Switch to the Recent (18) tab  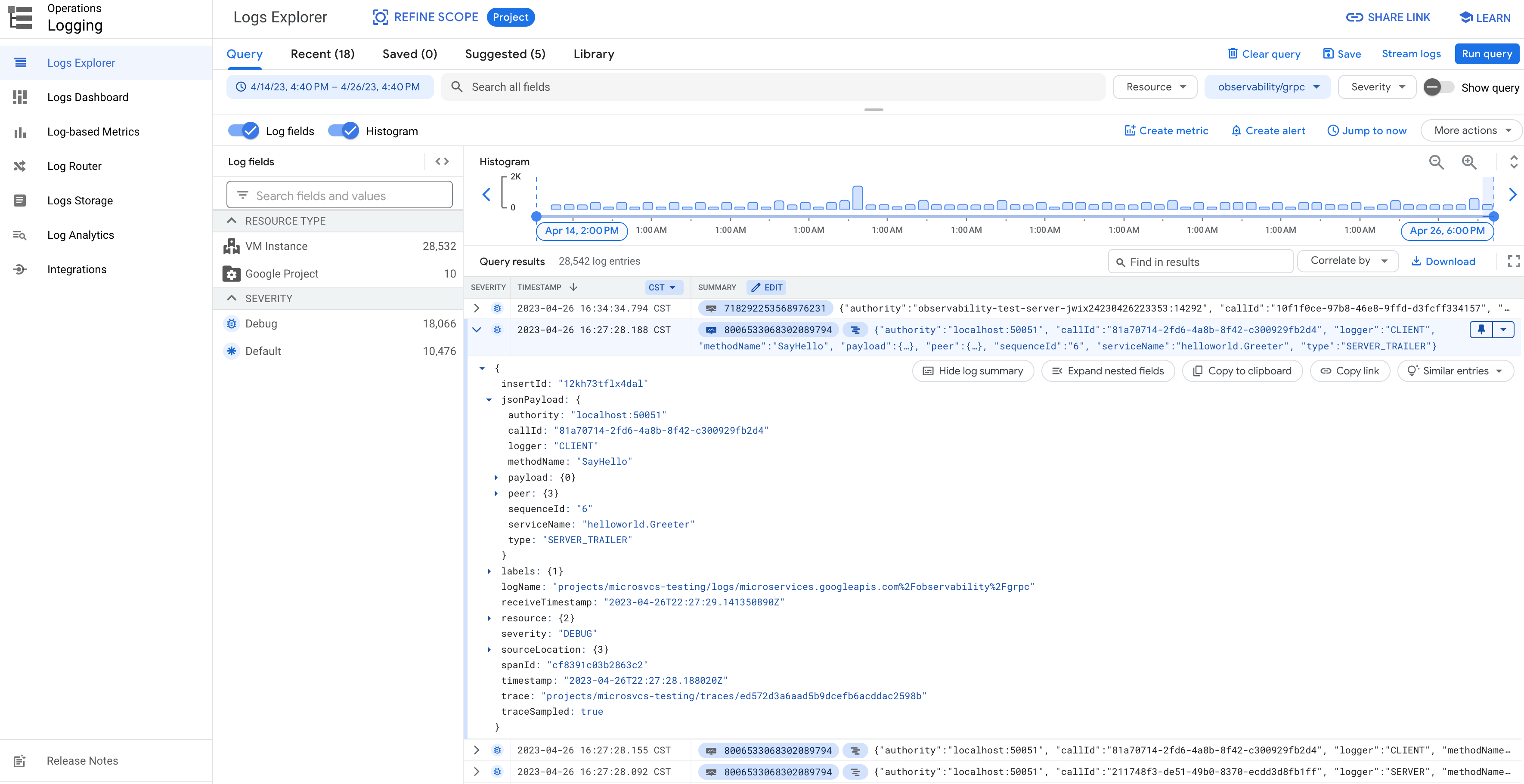(322, 54)
